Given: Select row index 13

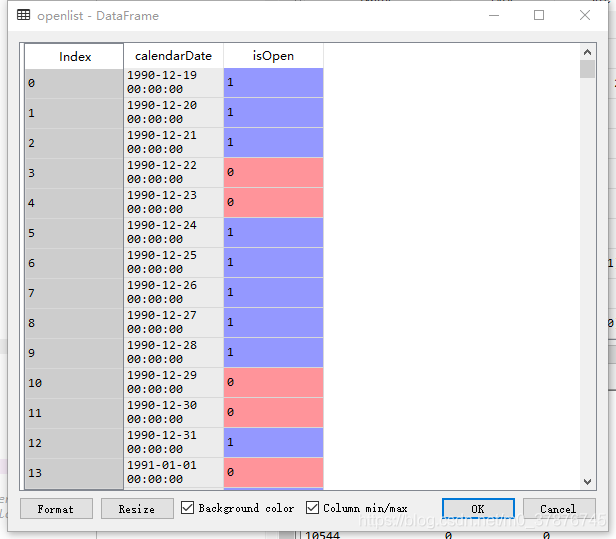Looking at the screenshot, I should click(x=74, y=473).
